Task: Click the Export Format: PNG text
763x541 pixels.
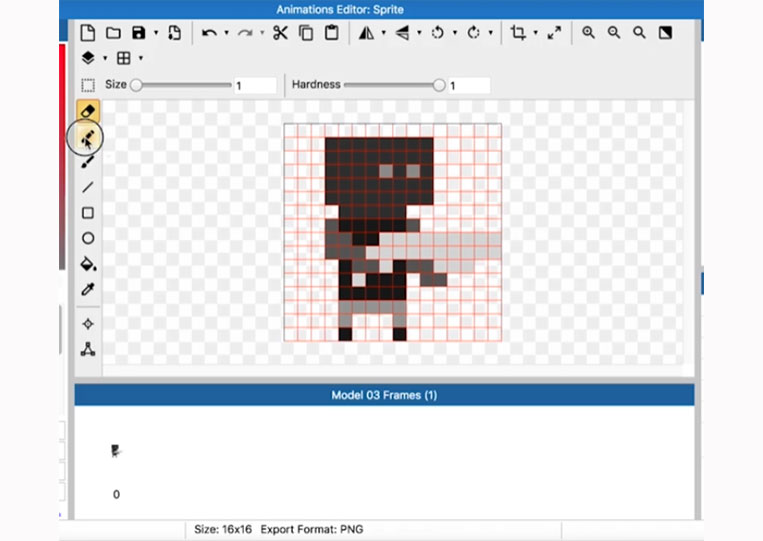Action: 312,529
